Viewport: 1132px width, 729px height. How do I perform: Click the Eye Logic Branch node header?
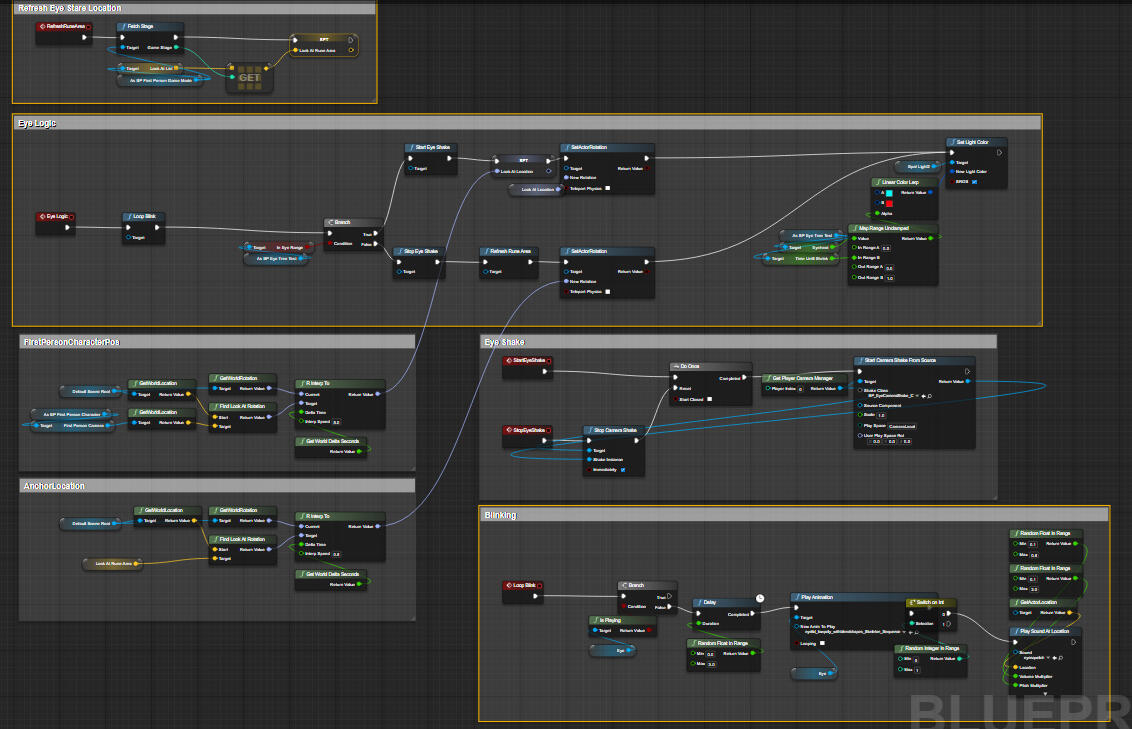[352, 222]
